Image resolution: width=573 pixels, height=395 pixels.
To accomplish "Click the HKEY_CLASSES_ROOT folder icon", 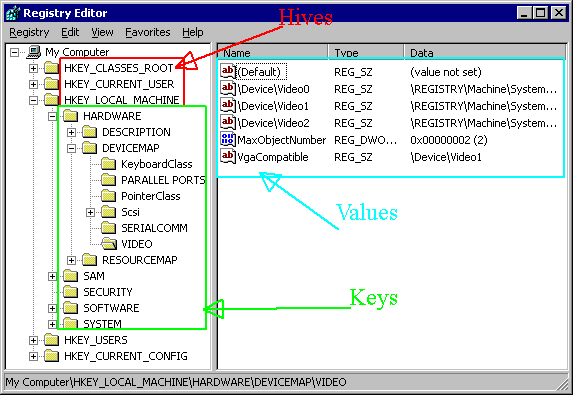I will [52, 68].
